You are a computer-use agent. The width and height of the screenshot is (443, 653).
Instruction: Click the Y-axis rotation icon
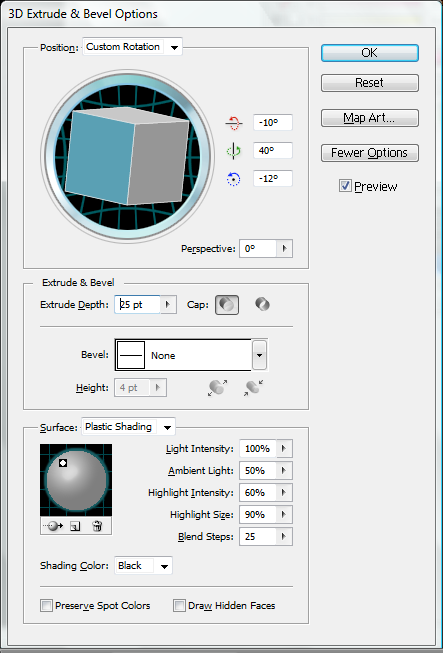click(234, 151)
